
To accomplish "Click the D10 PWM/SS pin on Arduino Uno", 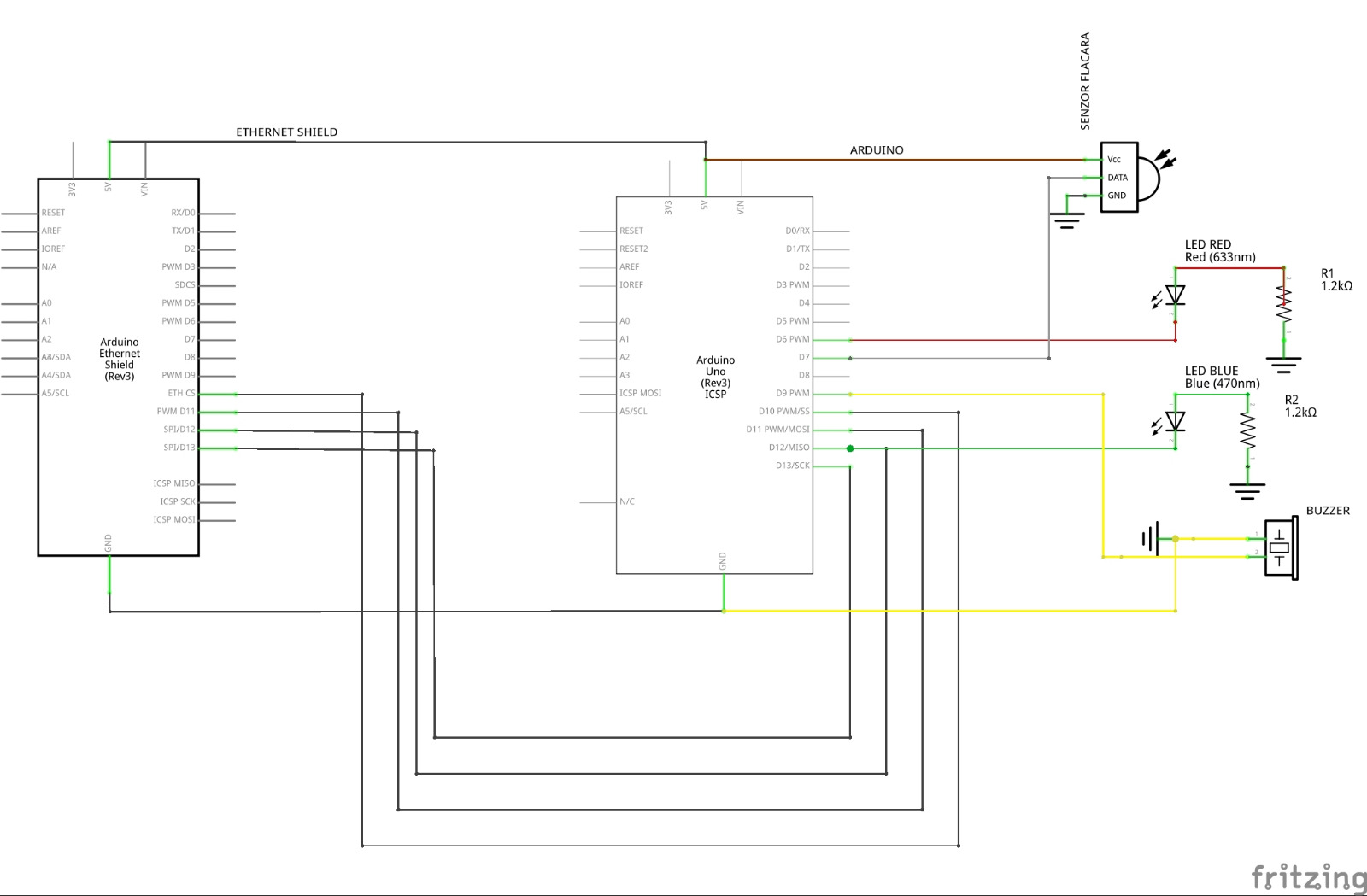I will tap(783, 412).
